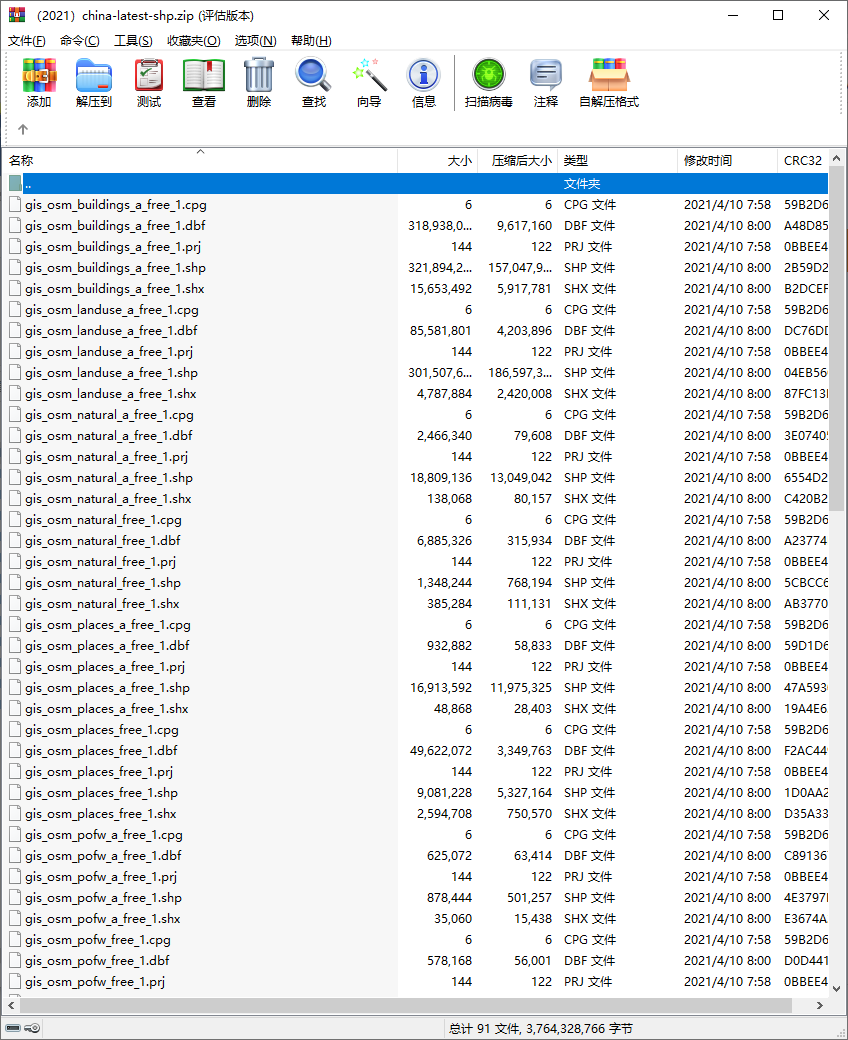Select gis_osm_places_free_1.cpg file
The height and width of the screenshot is (1040, 848).
416,730
